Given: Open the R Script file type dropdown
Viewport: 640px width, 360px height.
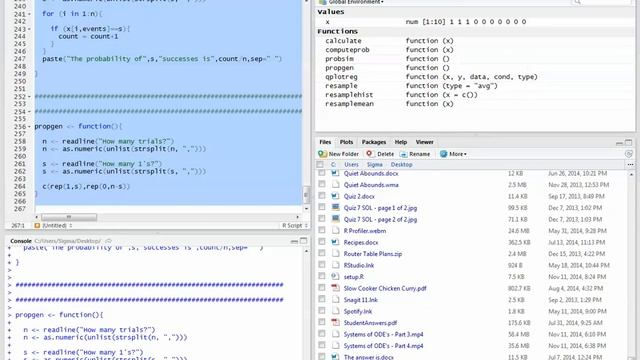Looking at the screenshot, I should tap(295, 225).
